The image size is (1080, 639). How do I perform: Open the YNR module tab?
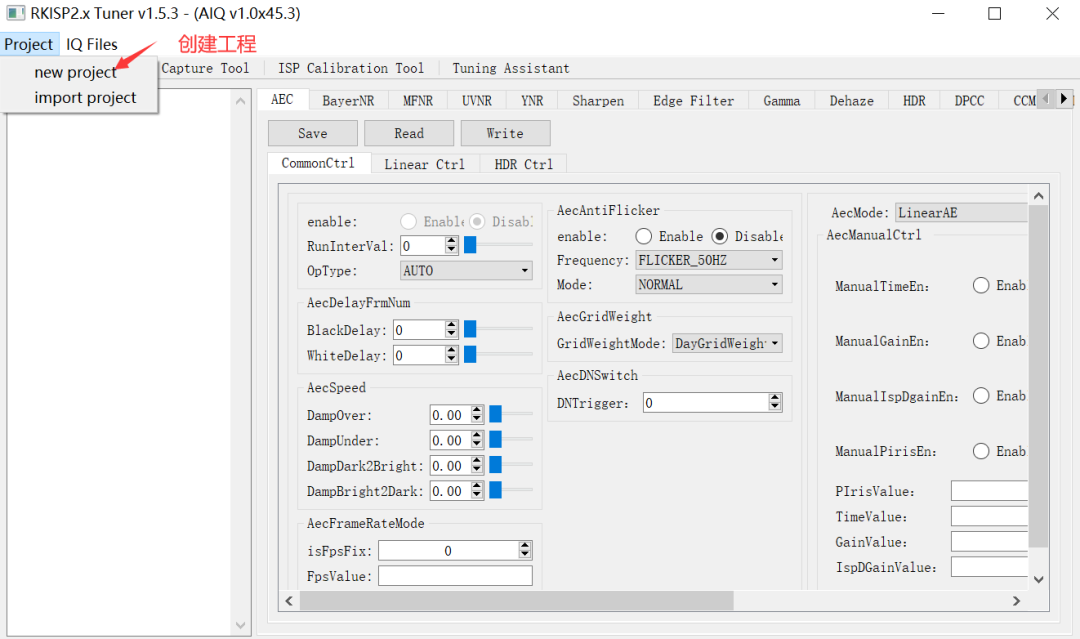(x=532, y=101)
